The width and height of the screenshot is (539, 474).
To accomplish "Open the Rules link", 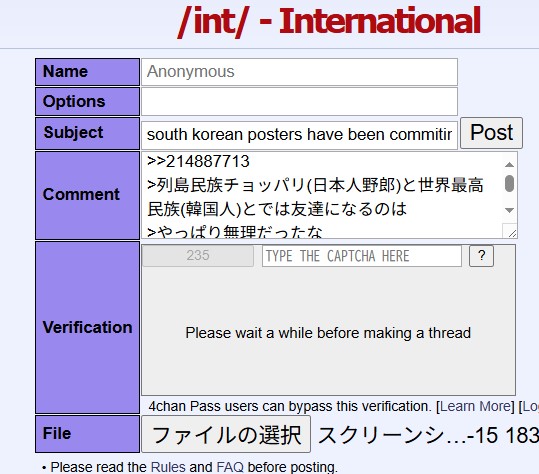I will pyautogui.click(x=168, y=467).
